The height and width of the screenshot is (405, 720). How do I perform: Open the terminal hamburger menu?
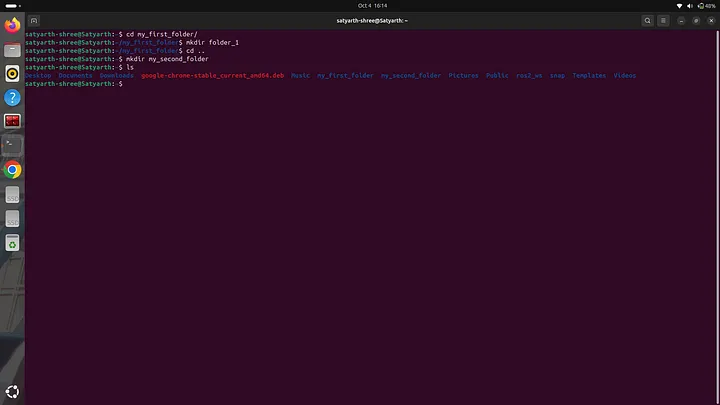click(x=663, y=21)
